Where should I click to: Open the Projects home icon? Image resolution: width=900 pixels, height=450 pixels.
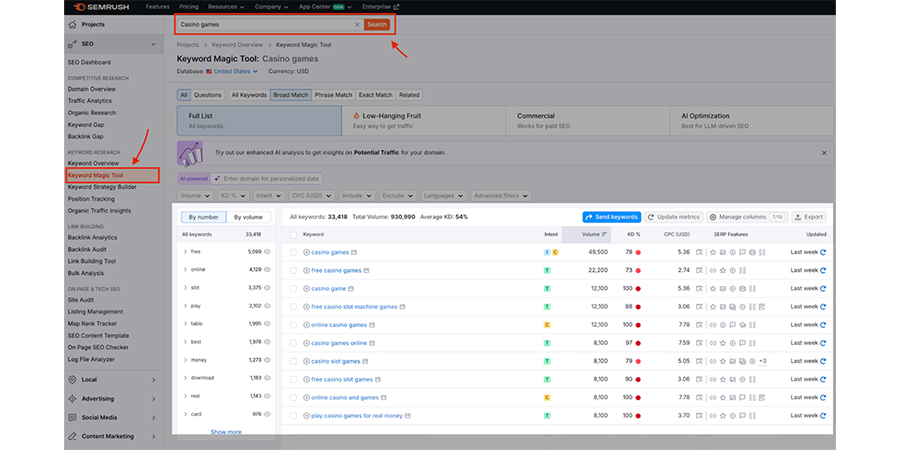coord(72,25)
